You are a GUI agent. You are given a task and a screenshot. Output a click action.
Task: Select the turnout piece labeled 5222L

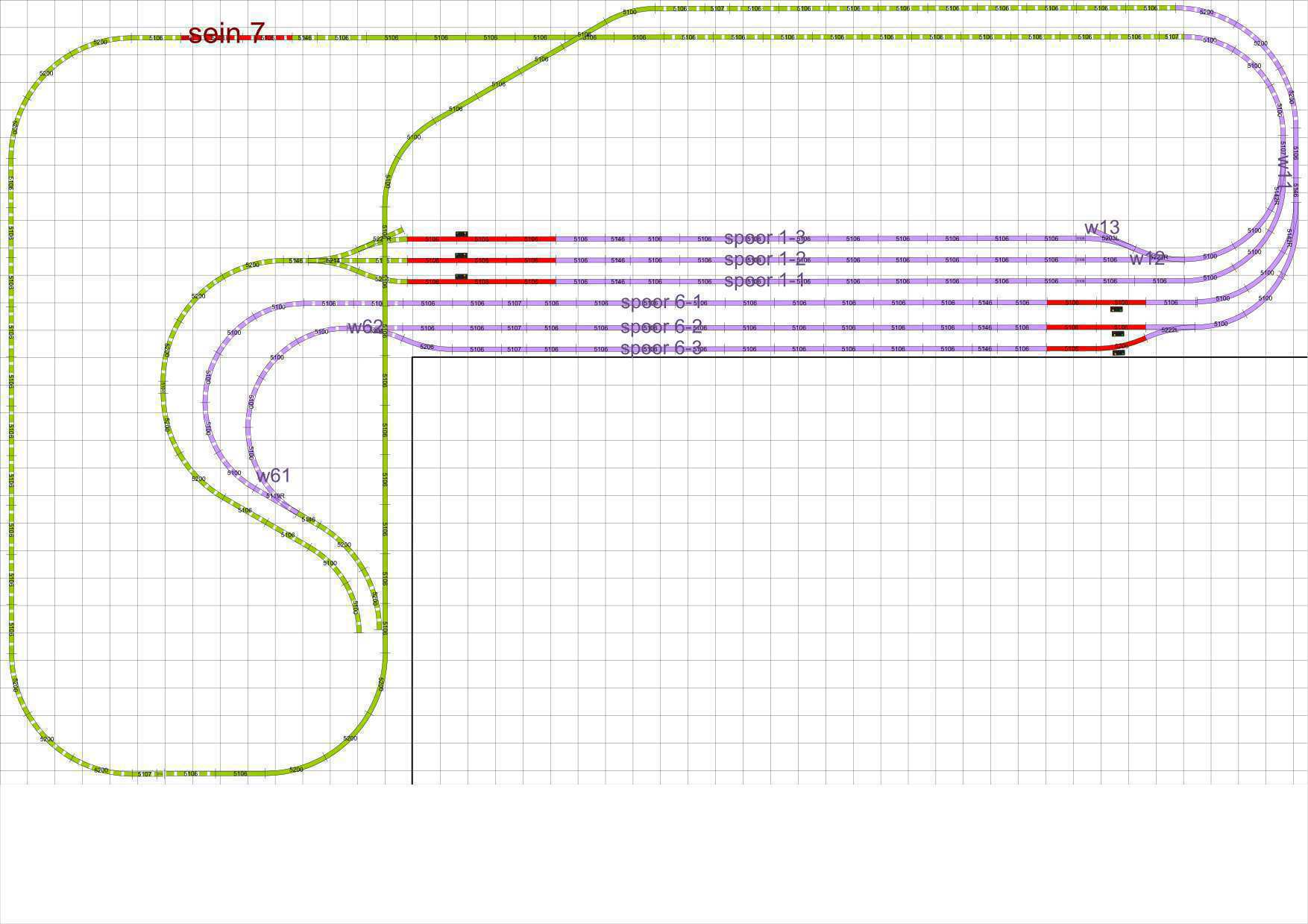[x=1171, y=330]
